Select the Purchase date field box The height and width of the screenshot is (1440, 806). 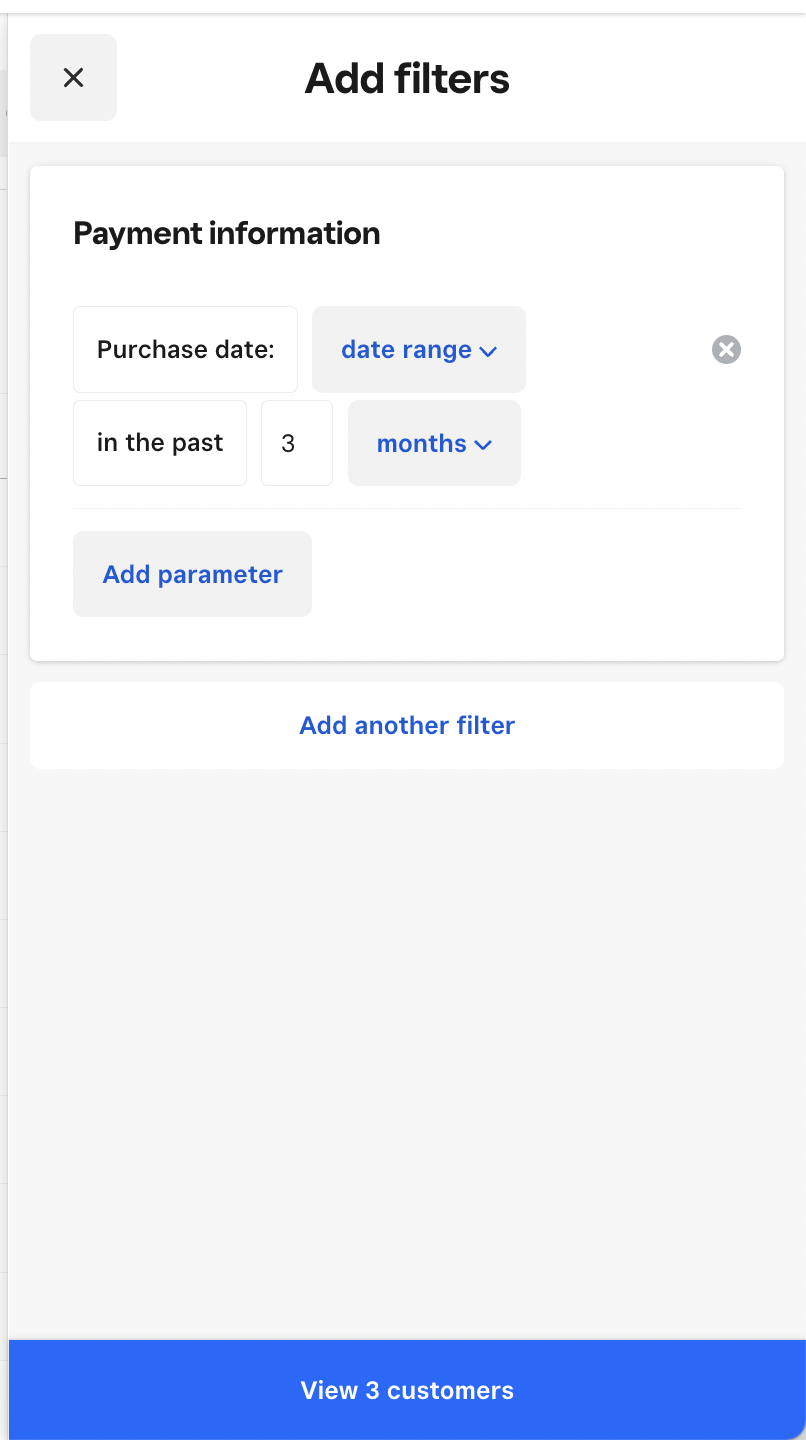coord(185,349)
